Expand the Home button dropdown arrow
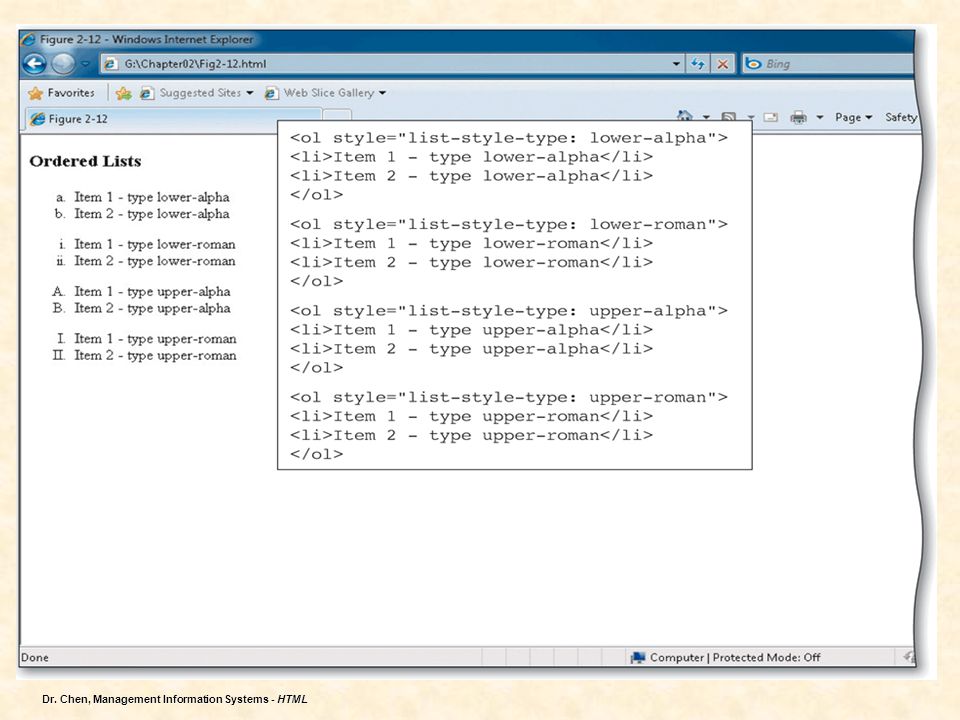 (706, 117)
